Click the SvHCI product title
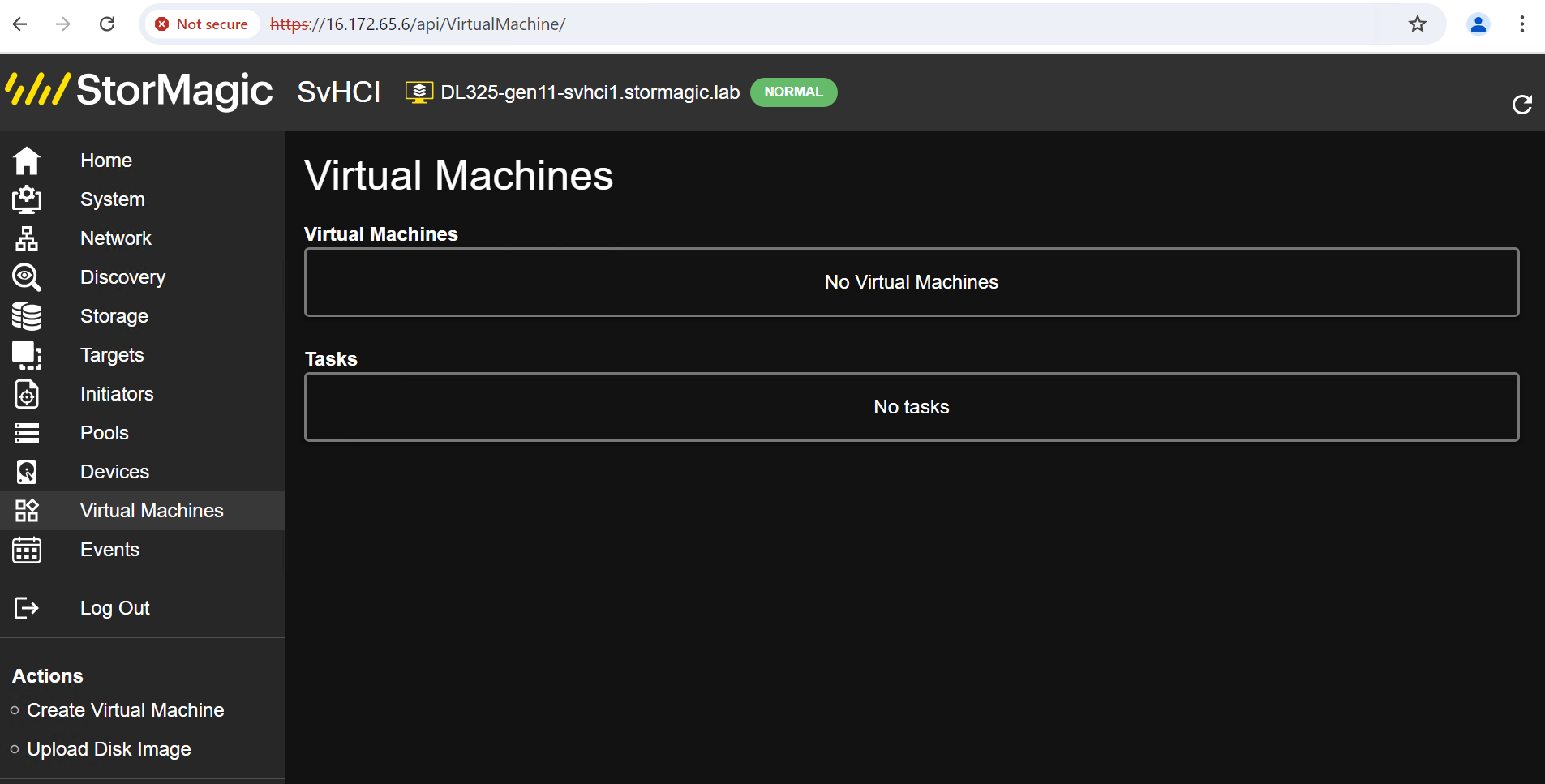The width and height of the screenshot is (1545, 784). (339, 92)
